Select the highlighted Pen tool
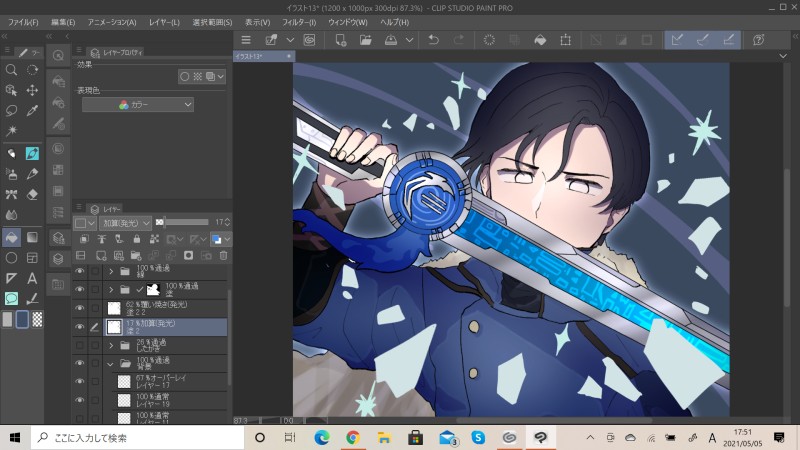 32,153
